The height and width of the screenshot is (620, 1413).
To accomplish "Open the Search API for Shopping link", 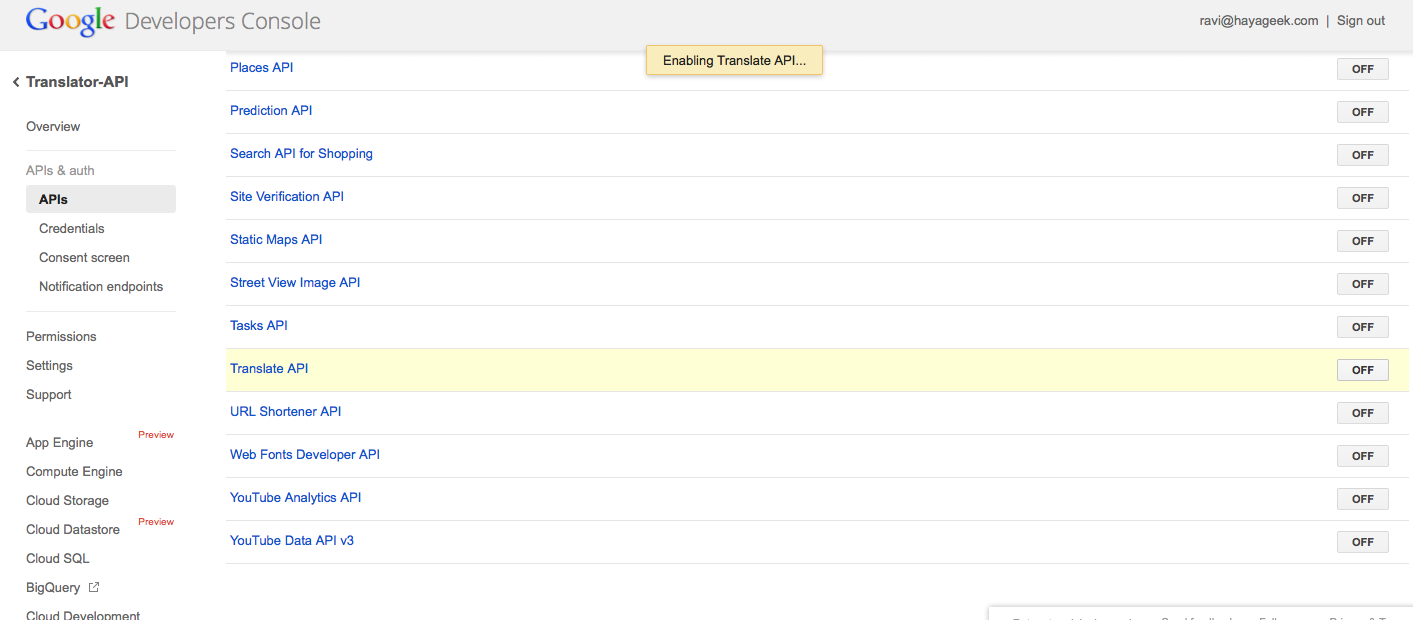I will (301, 154).
